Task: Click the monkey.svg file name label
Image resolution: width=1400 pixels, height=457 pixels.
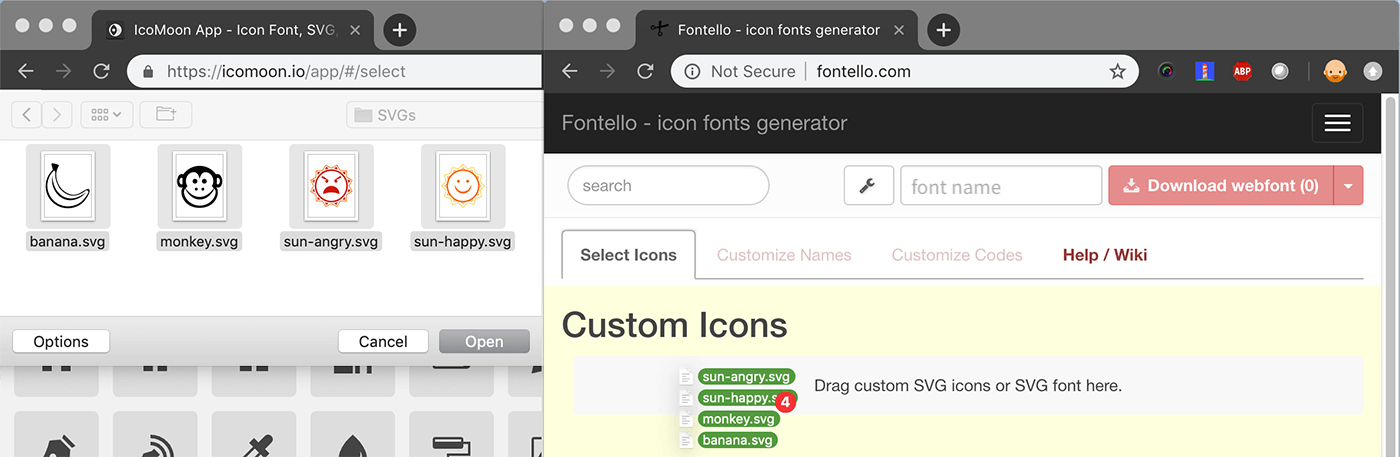Action: click(x=200, y=241)
